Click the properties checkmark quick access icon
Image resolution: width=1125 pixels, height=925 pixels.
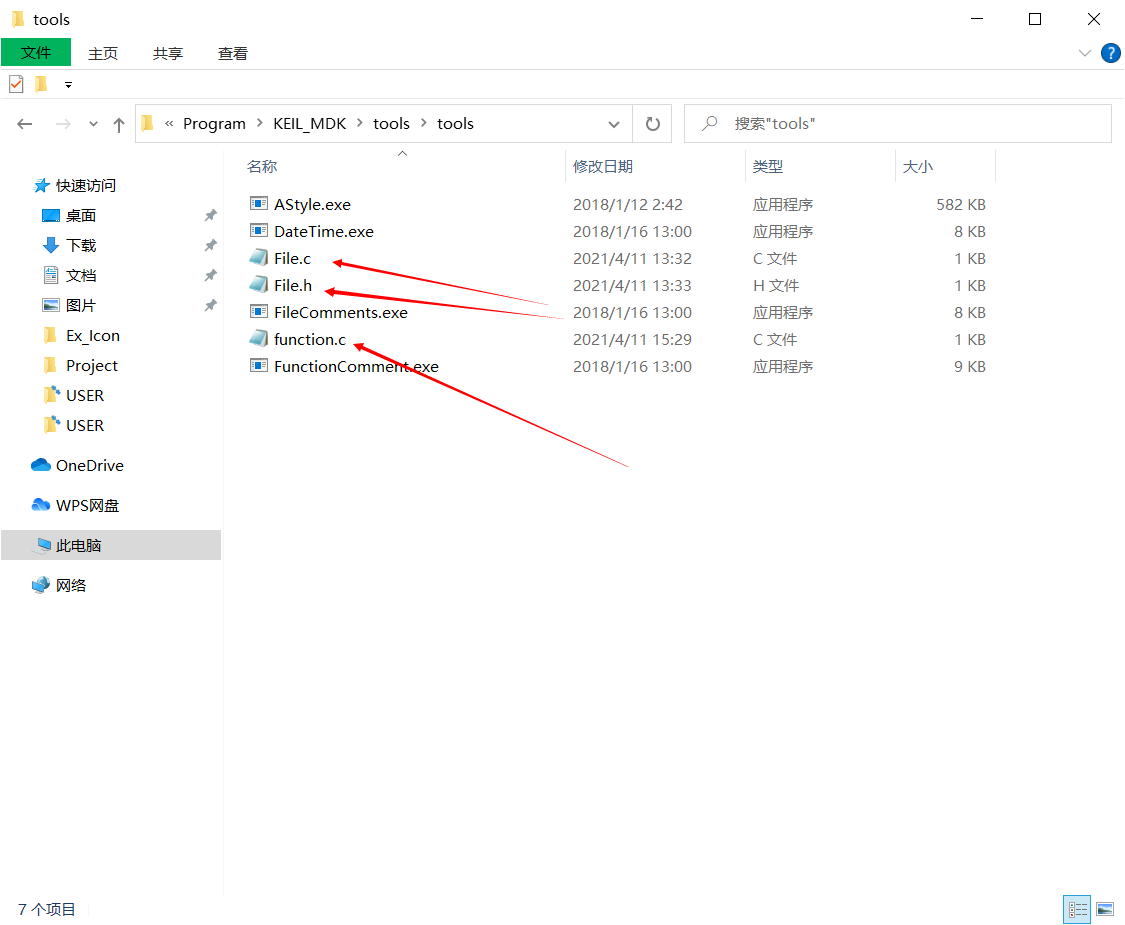pyautogui.click(x=16, y=84)
